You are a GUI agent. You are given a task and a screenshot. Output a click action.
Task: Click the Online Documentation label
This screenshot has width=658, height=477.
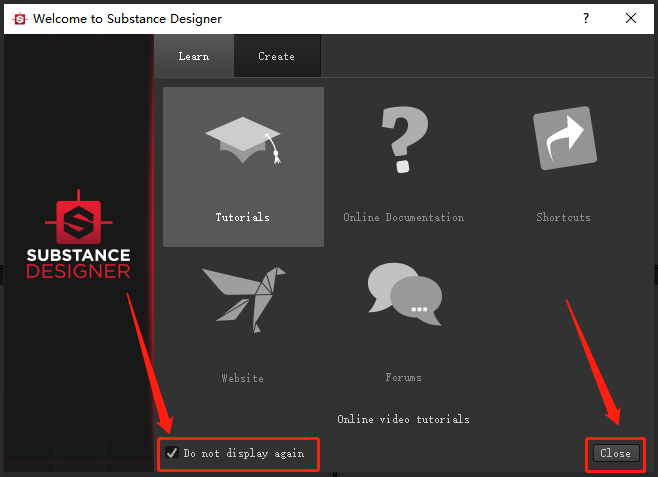click(x=404, y=217)
